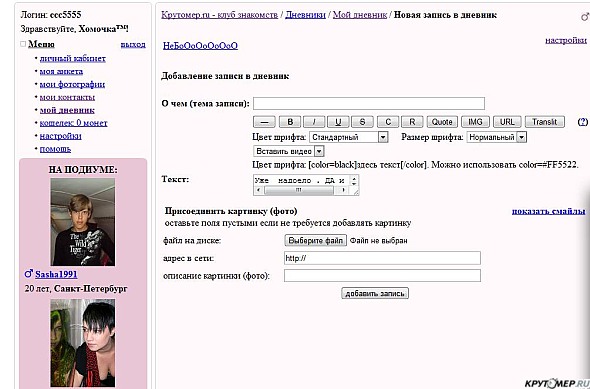Viewport: 590px width, 389px height.
Task: Click the textarea horizontal scrollbar thumb
Action: [x=299, y=190]
